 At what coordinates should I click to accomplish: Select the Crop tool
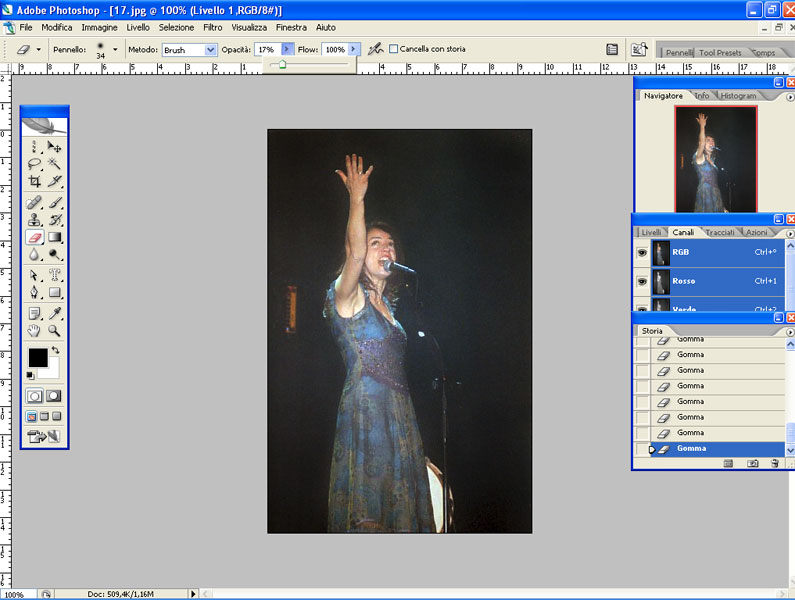(34, 181)
